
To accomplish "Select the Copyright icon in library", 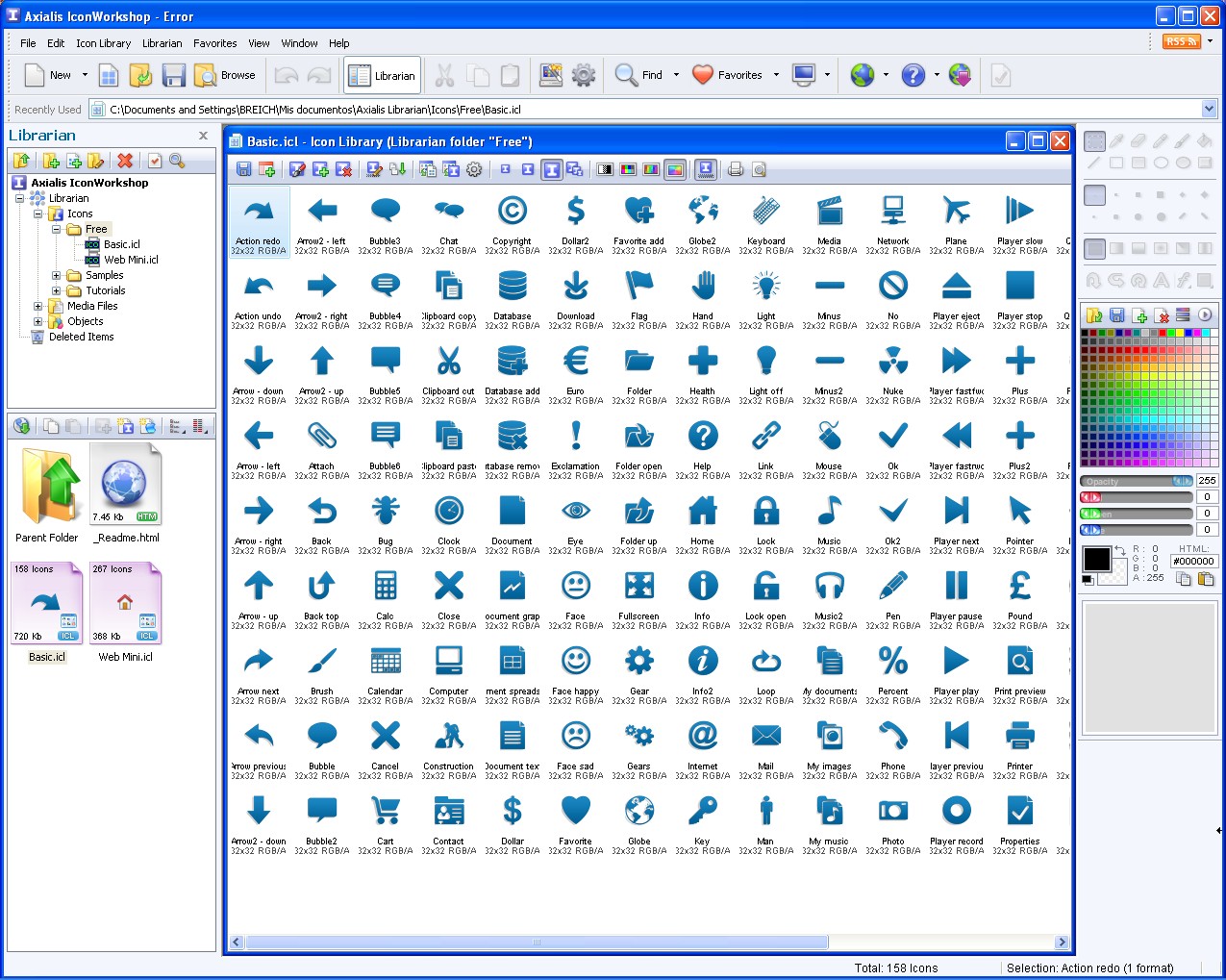I will (513, 223).
